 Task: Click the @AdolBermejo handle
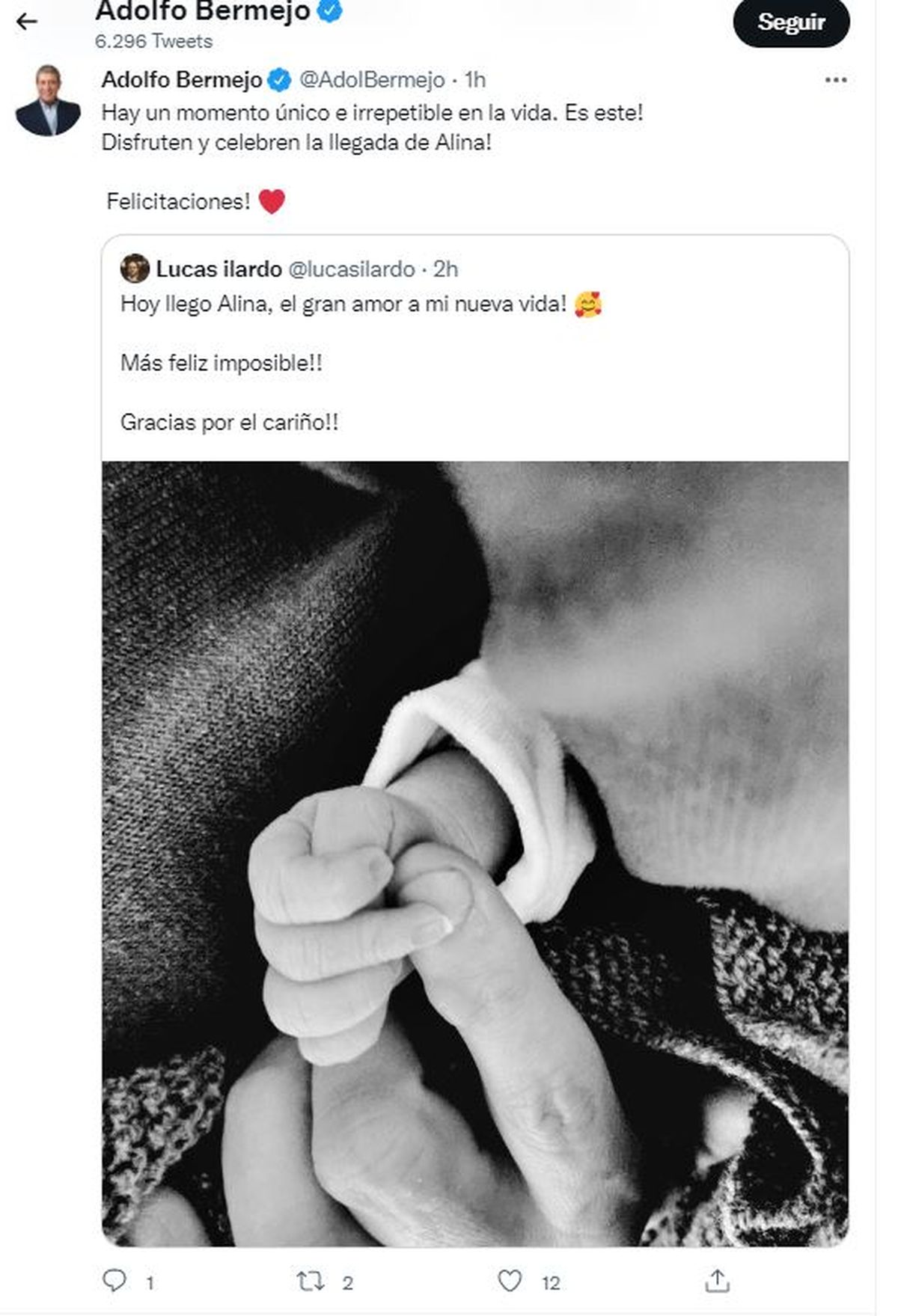coord(372,79)
